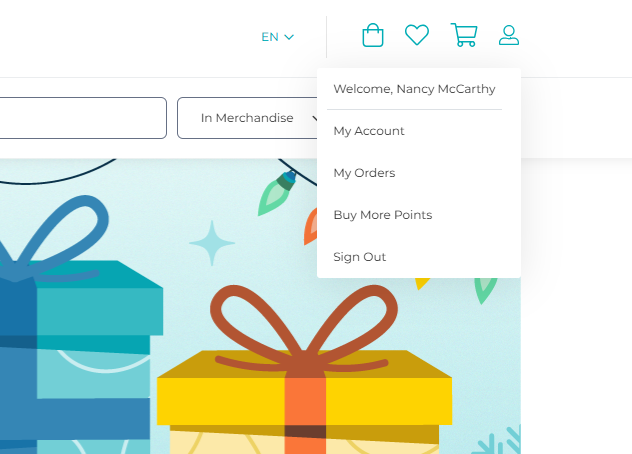Click the chevron beside EN
The height and width of the screenshot is (454, 632).
pyautogui.click(x=289, y=37)
